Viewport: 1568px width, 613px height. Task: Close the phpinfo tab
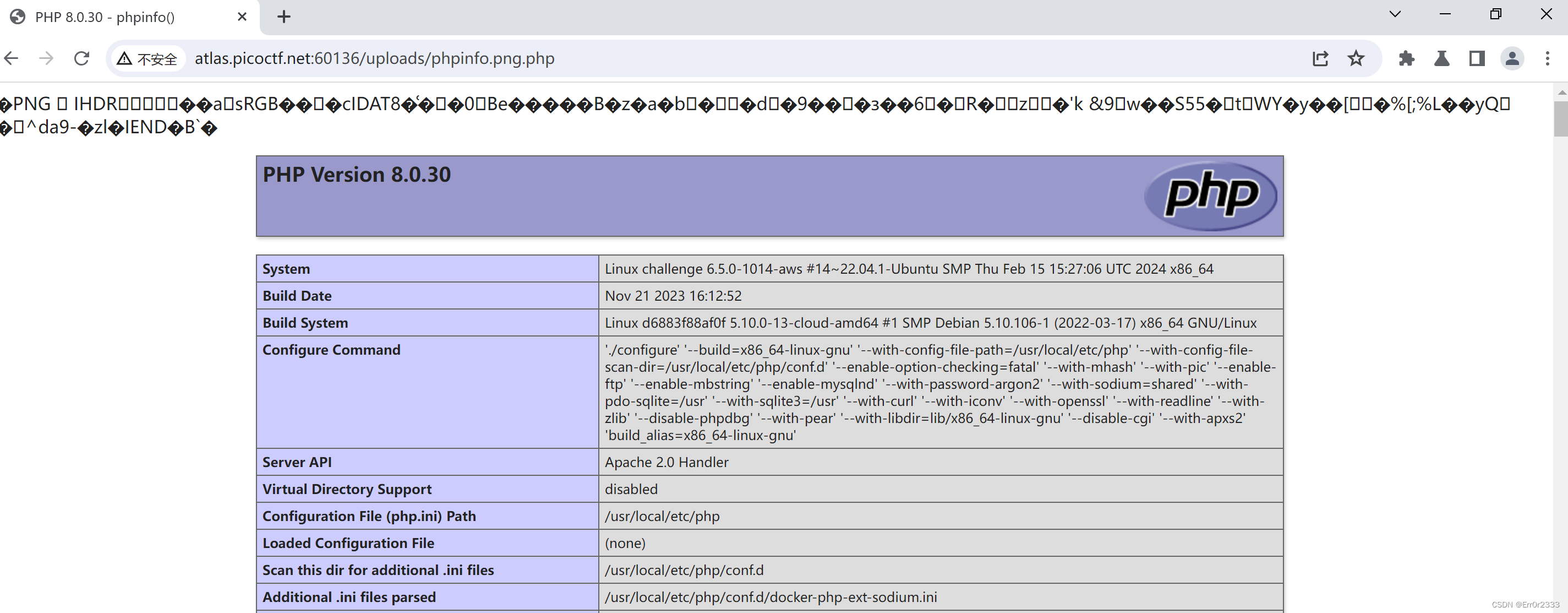point(242,17)
